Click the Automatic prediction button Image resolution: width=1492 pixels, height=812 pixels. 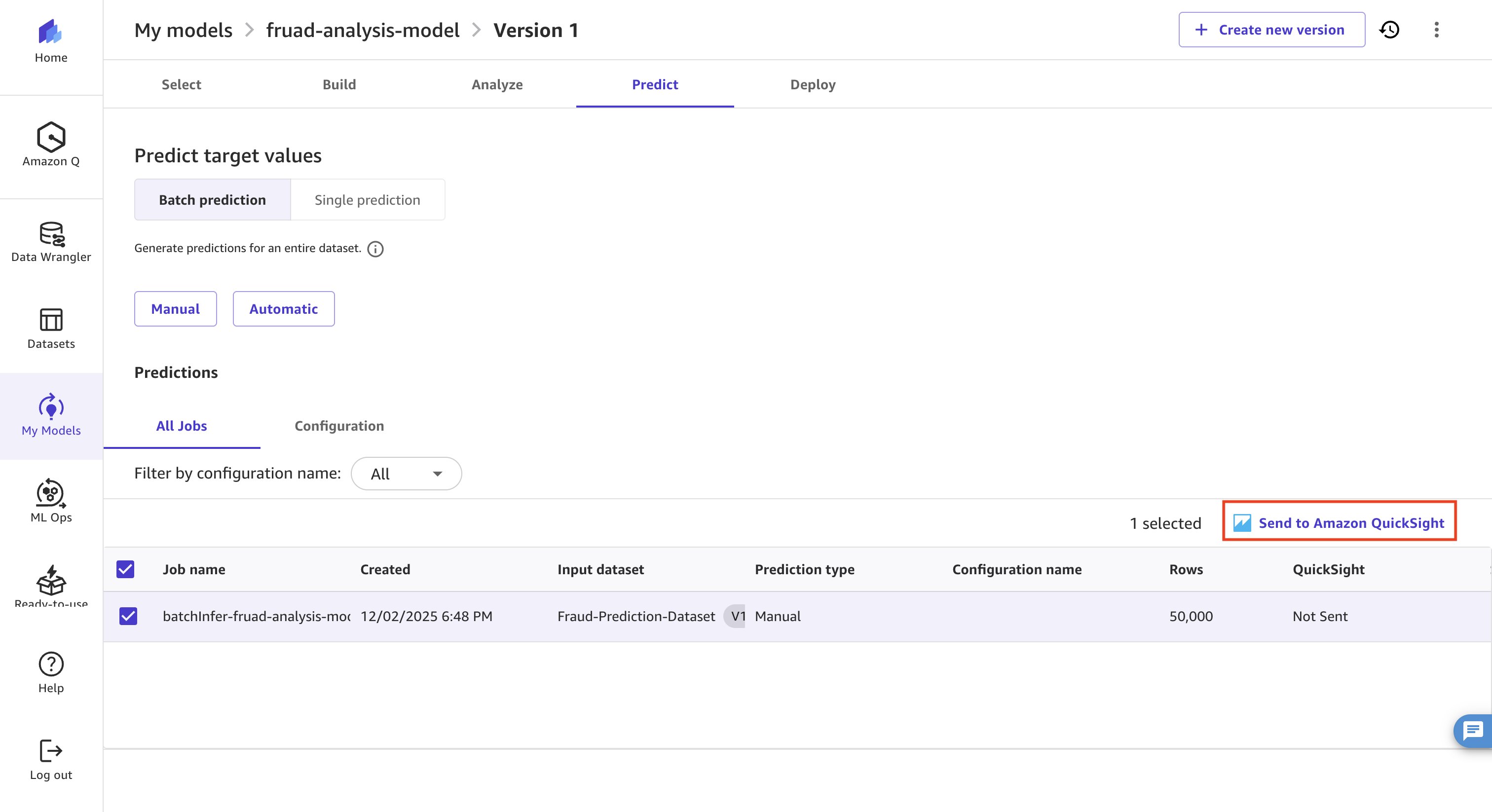[284, 309]
